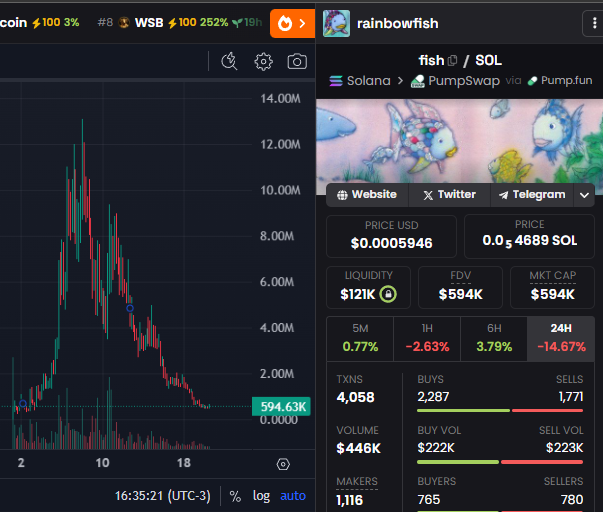Select the 5M timeframe tab

coord(360,339)
